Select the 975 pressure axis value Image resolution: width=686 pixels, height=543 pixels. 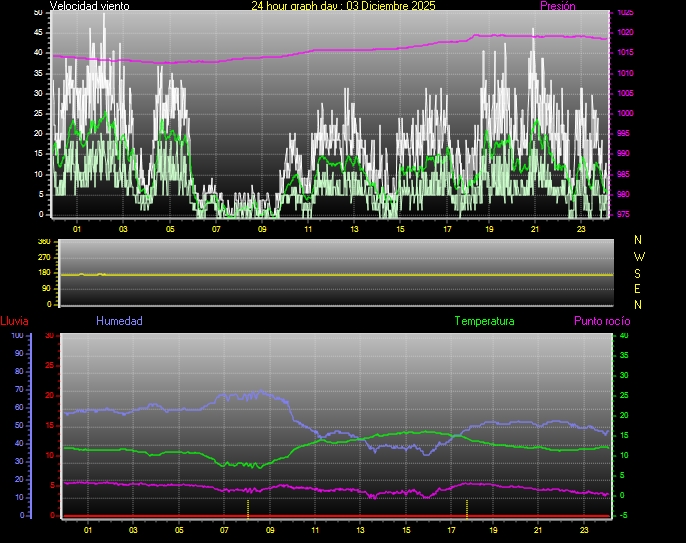tap(624, 214)
